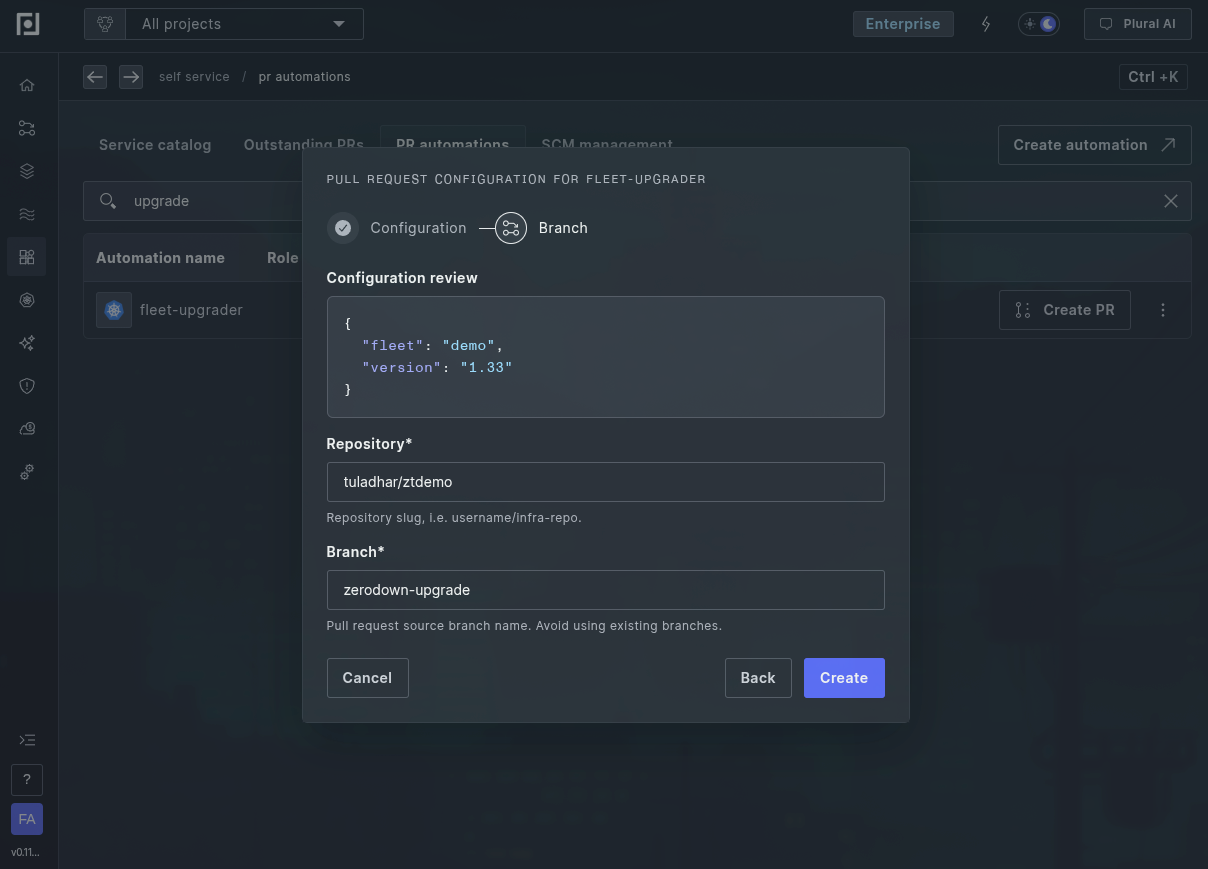Open the All projects dropdown
This screenshot has width=1208, height=869.
(x=243, y=24)
